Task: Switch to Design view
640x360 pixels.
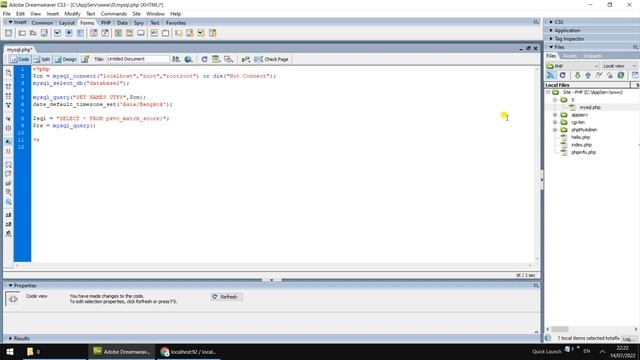Action: click(66, 59)
